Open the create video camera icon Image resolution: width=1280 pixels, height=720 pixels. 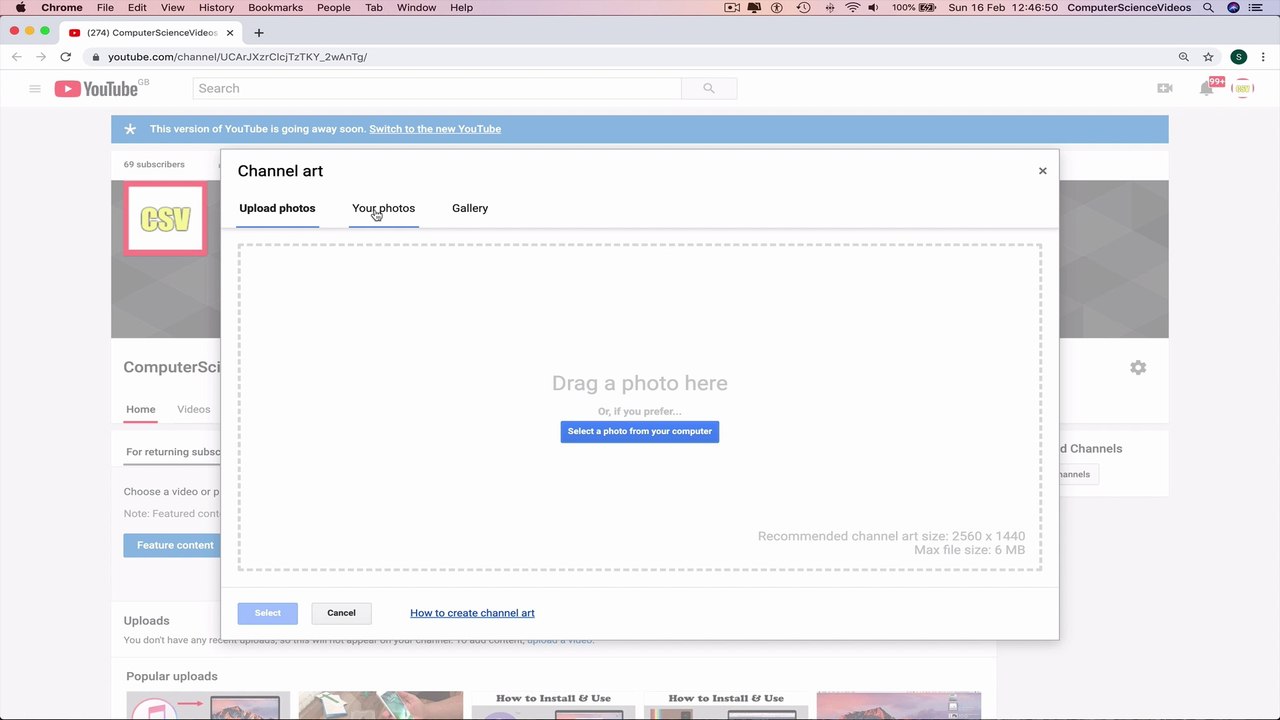tap(1165, 88)
